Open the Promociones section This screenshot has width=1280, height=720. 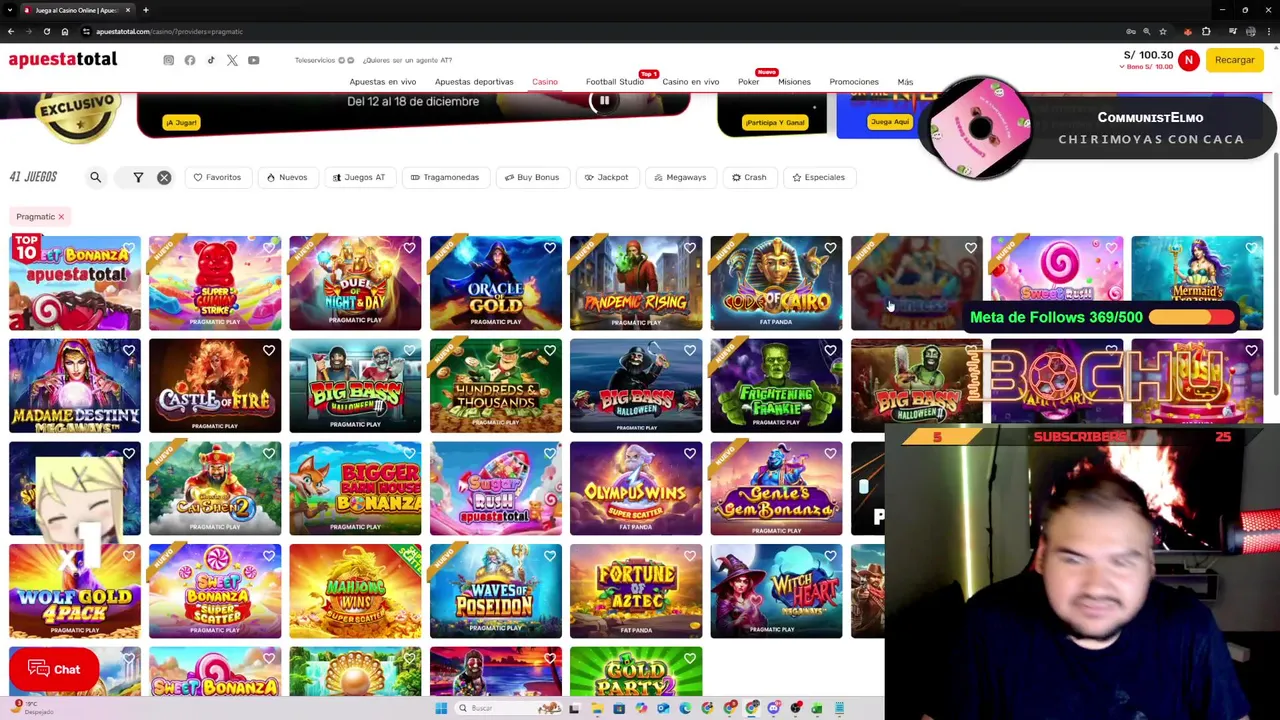(853, 82)
